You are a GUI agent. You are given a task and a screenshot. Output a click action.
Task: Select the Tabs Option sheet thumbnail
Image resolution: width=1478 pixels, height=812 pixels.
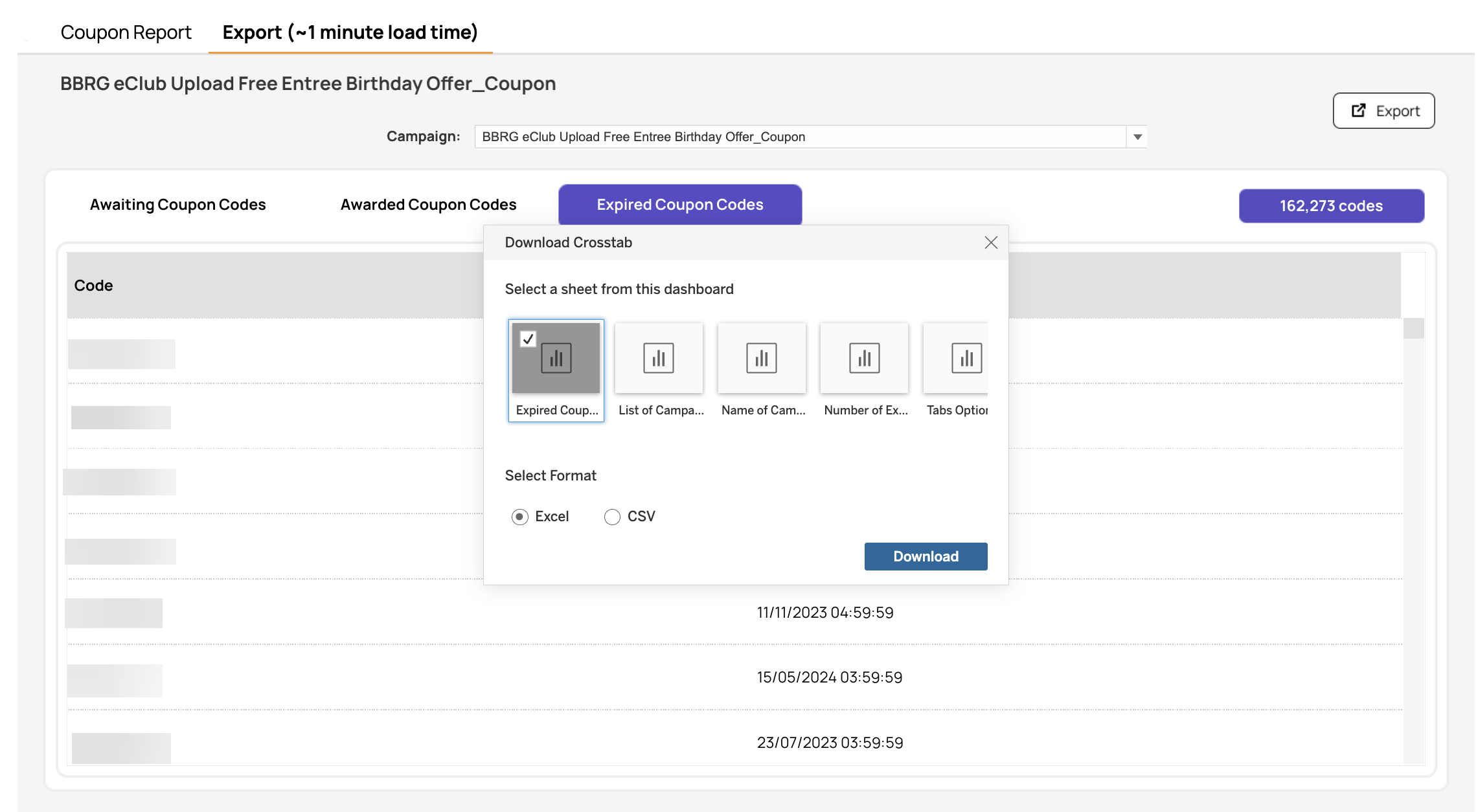[956, 358]
